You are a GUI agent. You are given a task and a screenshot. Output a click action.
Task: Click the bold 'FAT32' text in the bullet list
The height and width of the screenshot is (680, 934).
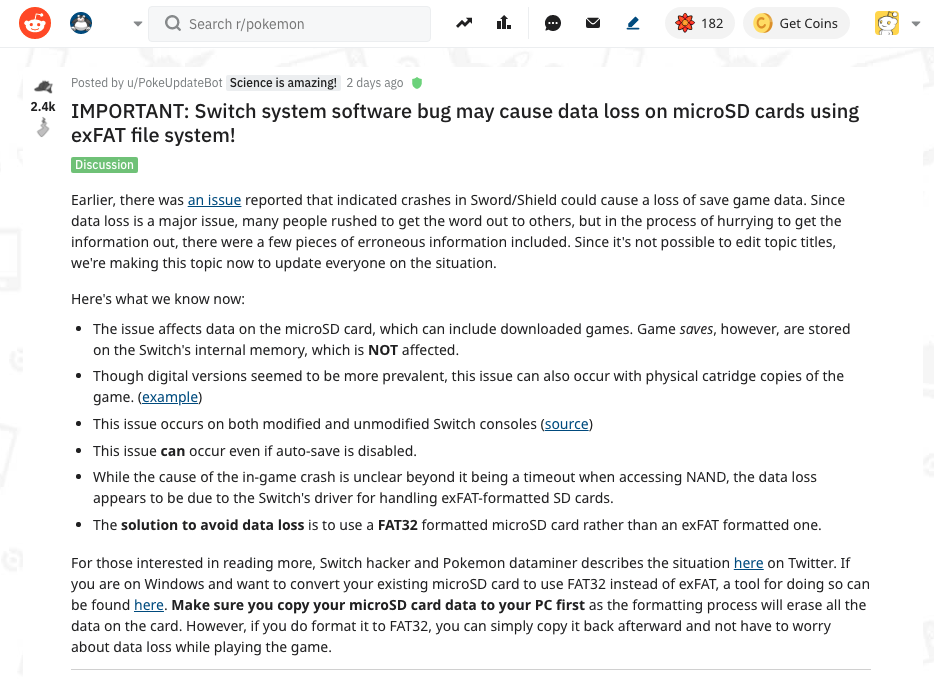(x=397, y=525)
